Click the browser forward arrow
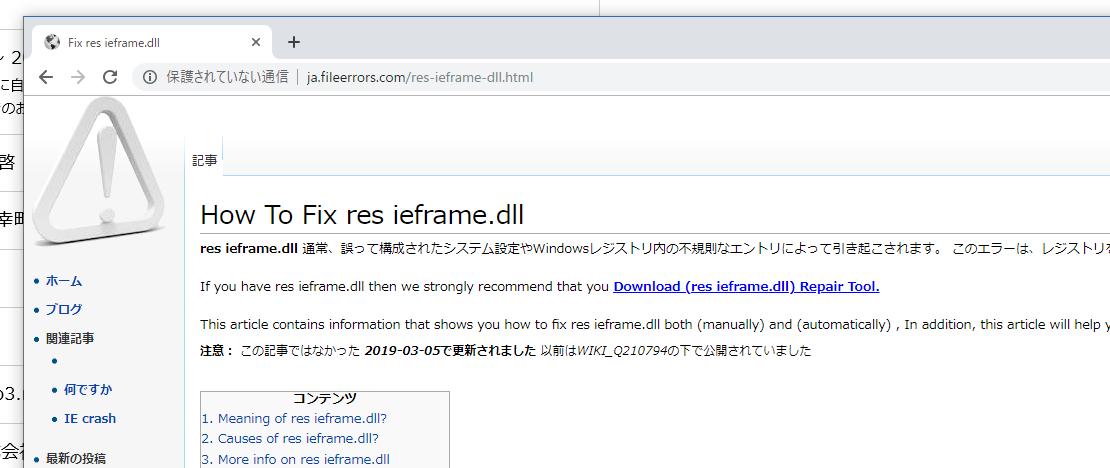1110x468 pixels. point(78,77)
